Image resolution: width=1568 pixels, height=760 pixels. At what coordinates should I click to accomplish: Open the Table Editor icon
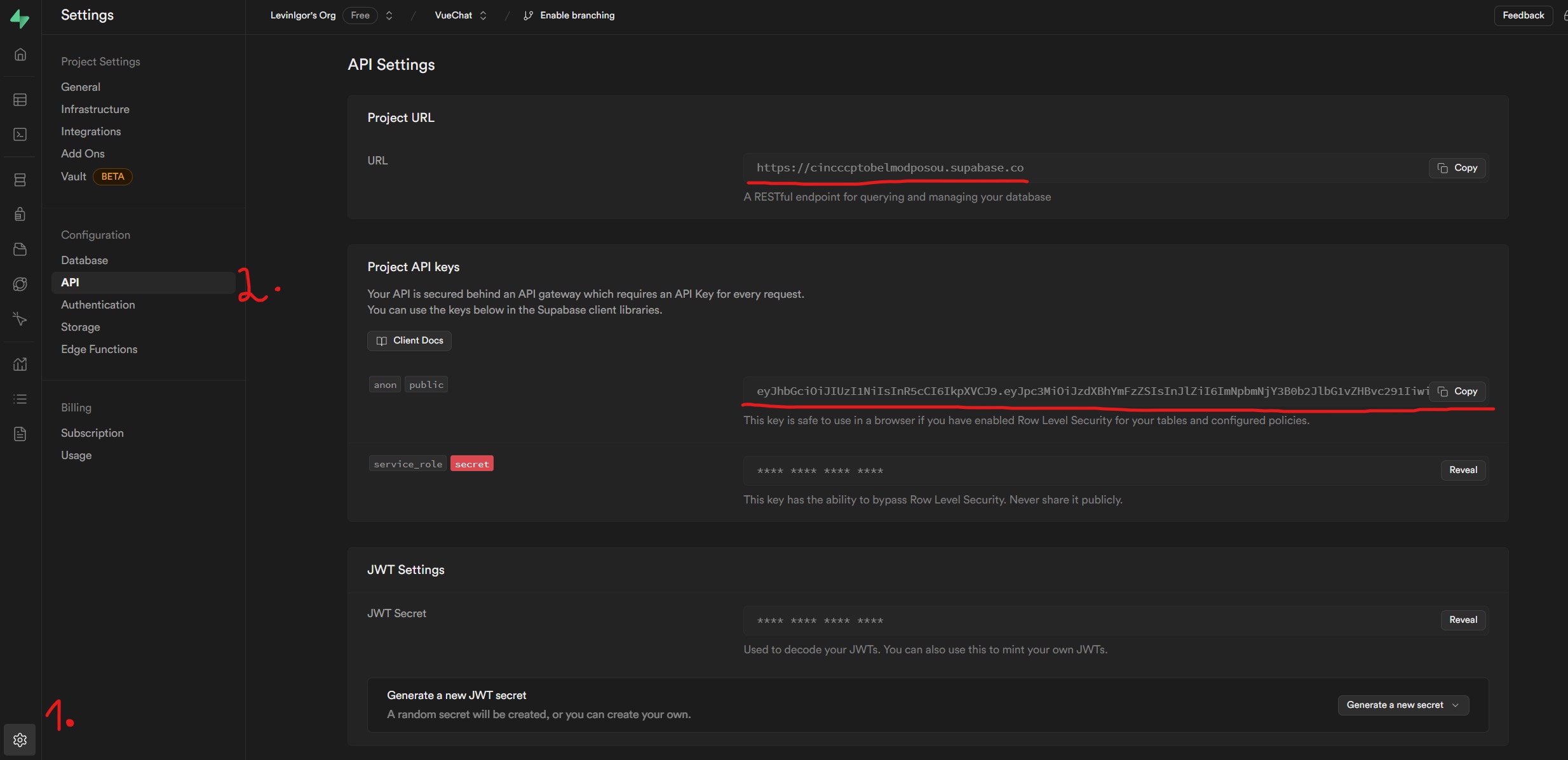[x=20, y=100]
